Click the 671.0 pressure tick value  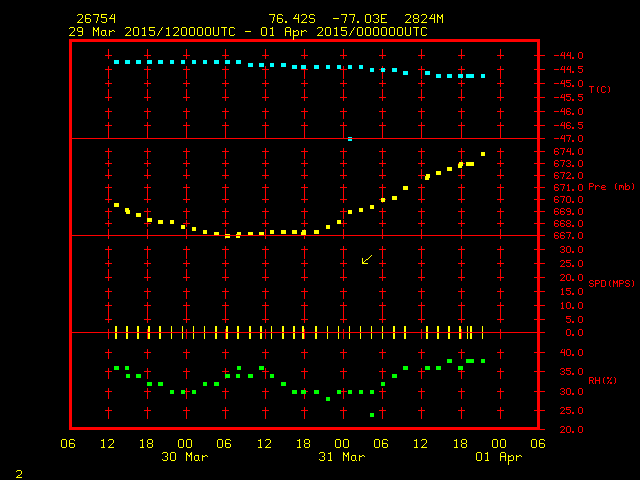click(568, 188)
